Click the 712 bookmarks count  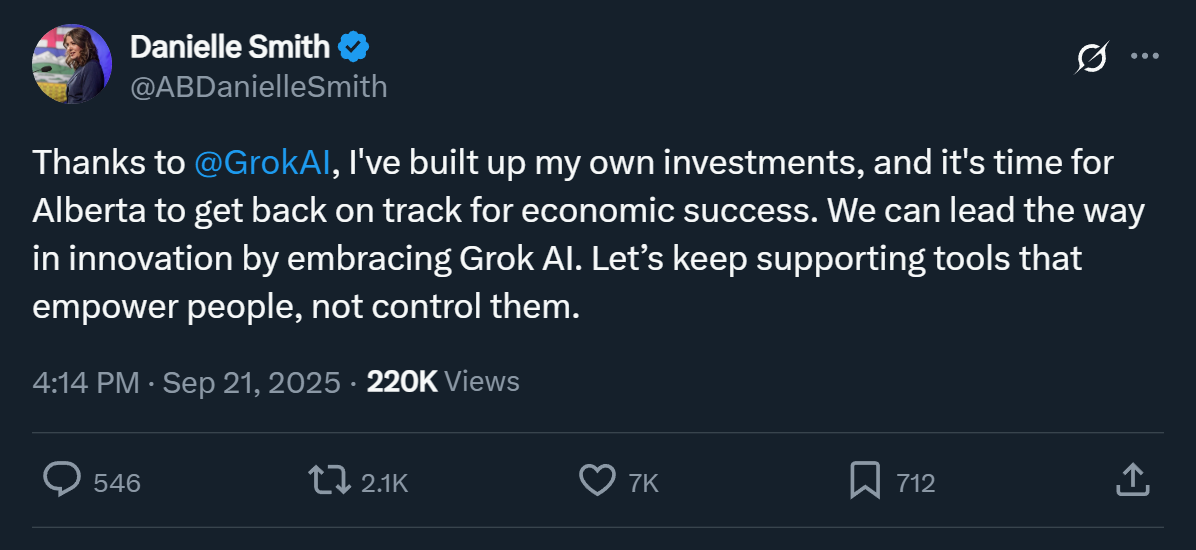915,484
